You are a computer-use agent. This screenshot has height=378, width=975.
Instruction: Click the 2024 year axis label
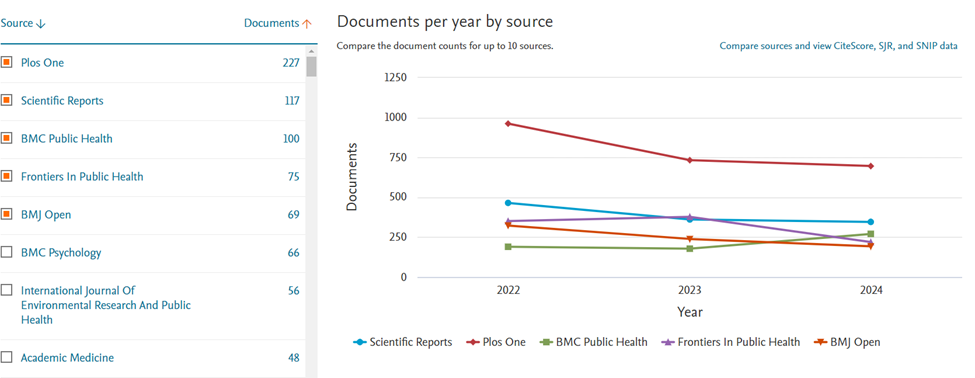click(x=871, y=290)
